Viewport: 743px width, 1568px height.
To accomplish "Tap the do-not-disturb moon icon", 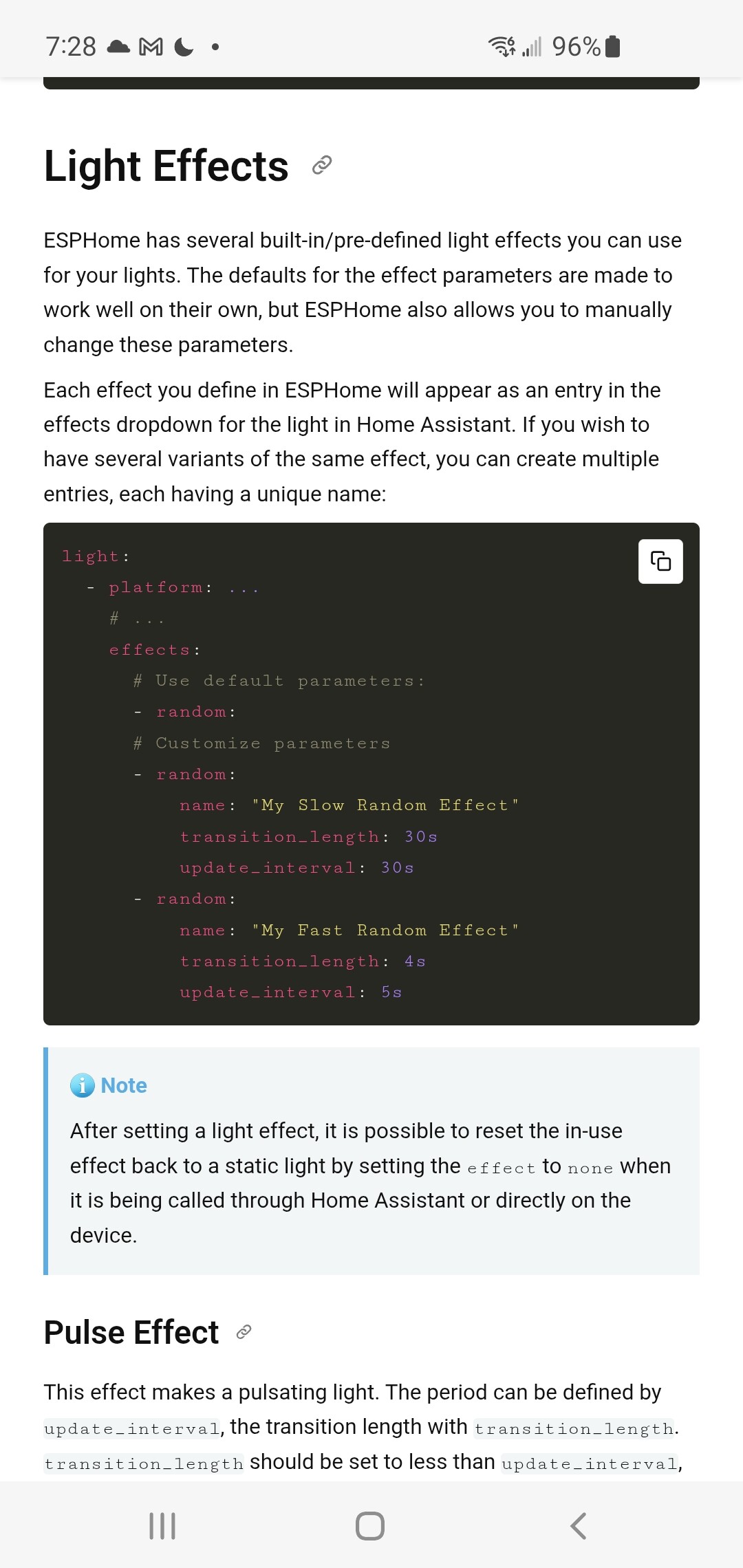I will 184,47.
